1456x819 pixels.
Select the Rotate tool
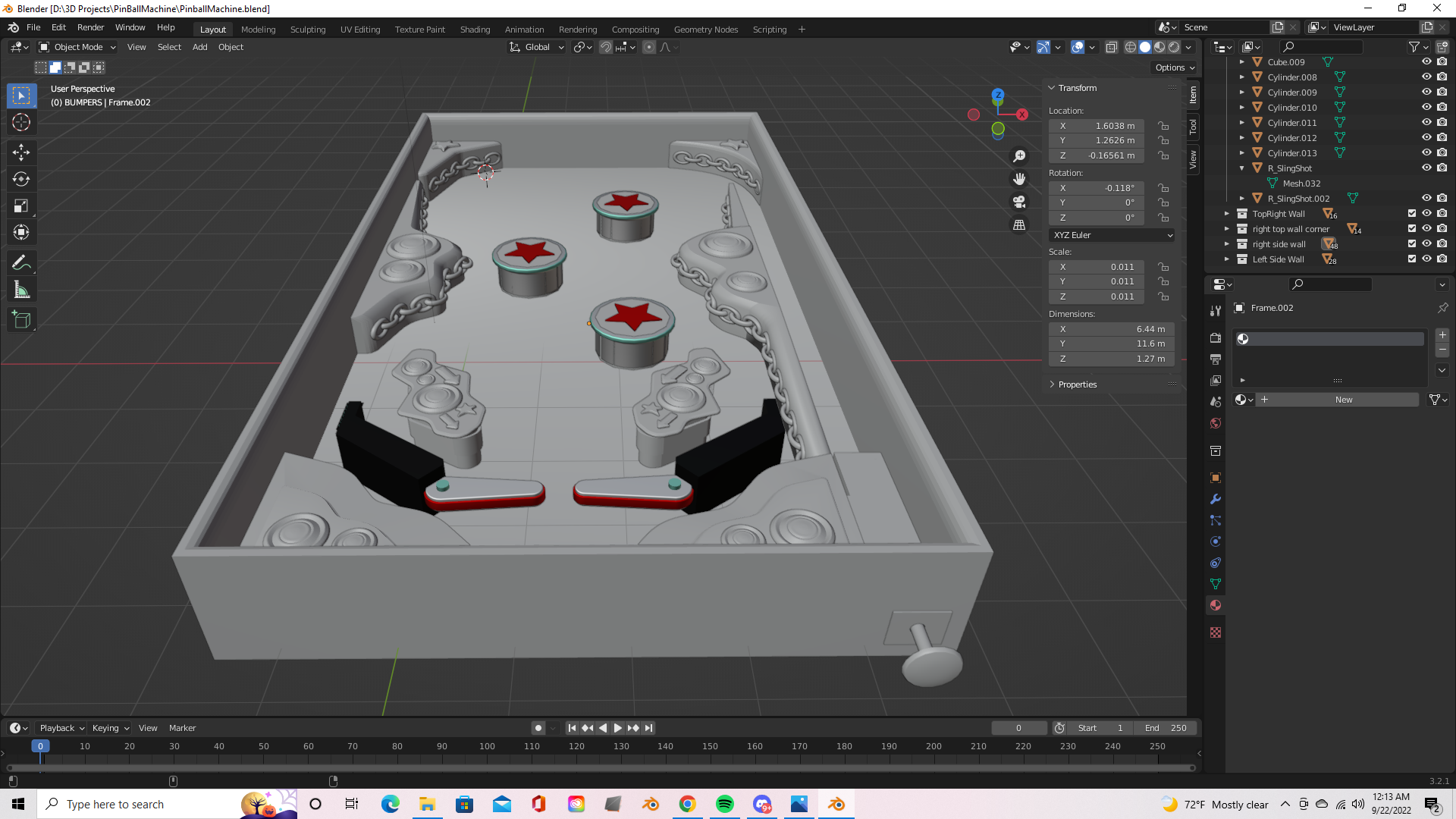click(x=21, y=180)
